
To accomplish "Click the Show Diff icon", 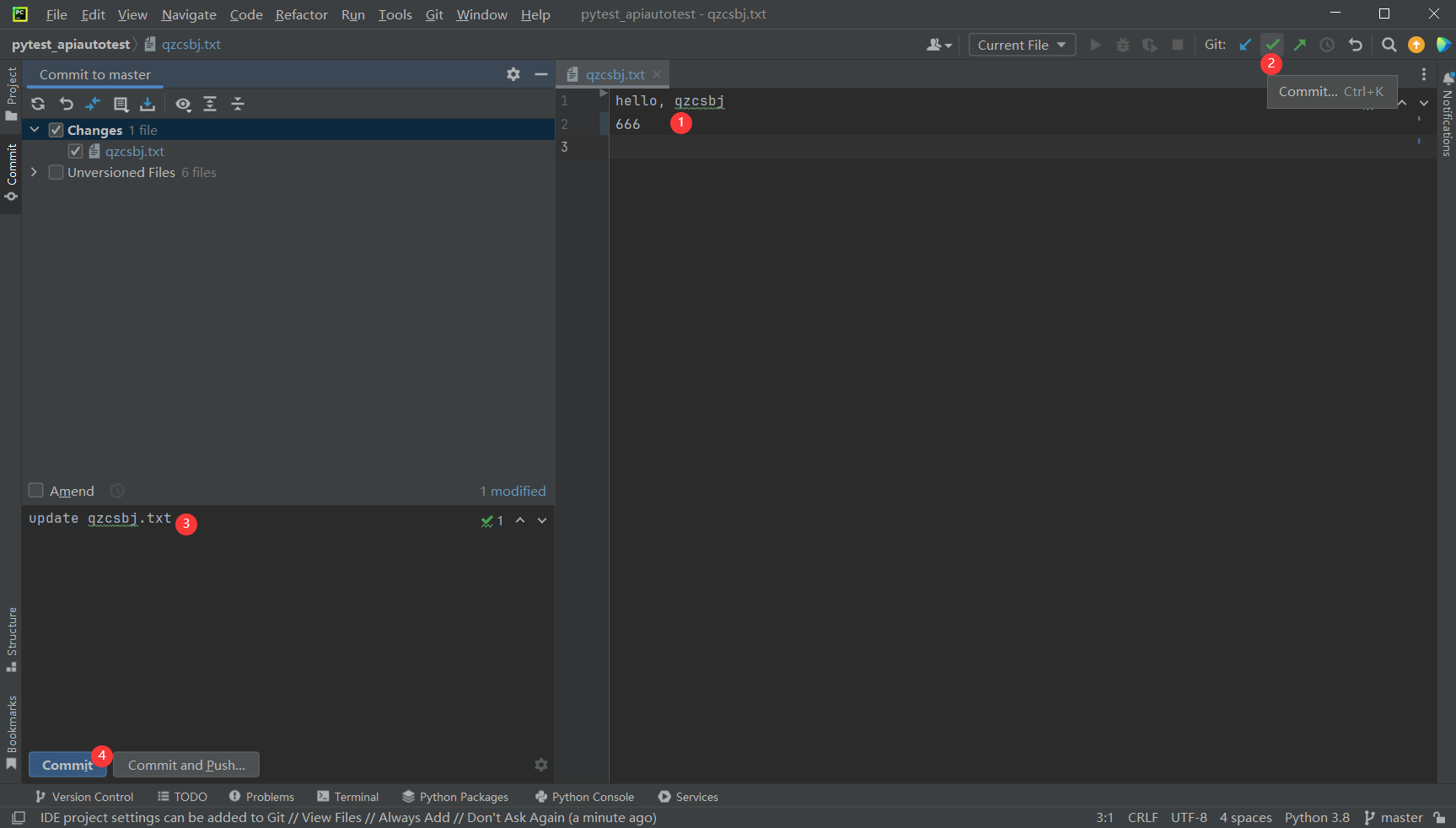I will pyautogui.click(x=94, y=104).
